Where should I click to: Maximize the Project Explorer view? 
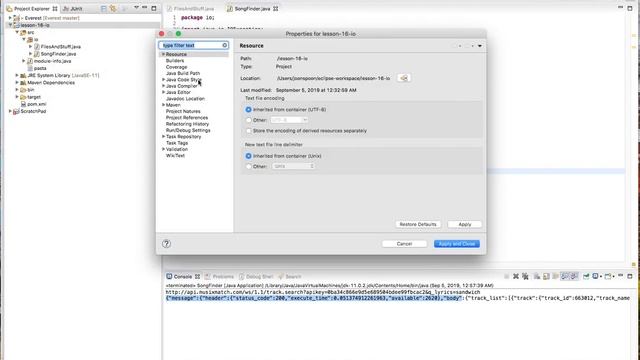[154, 8]
